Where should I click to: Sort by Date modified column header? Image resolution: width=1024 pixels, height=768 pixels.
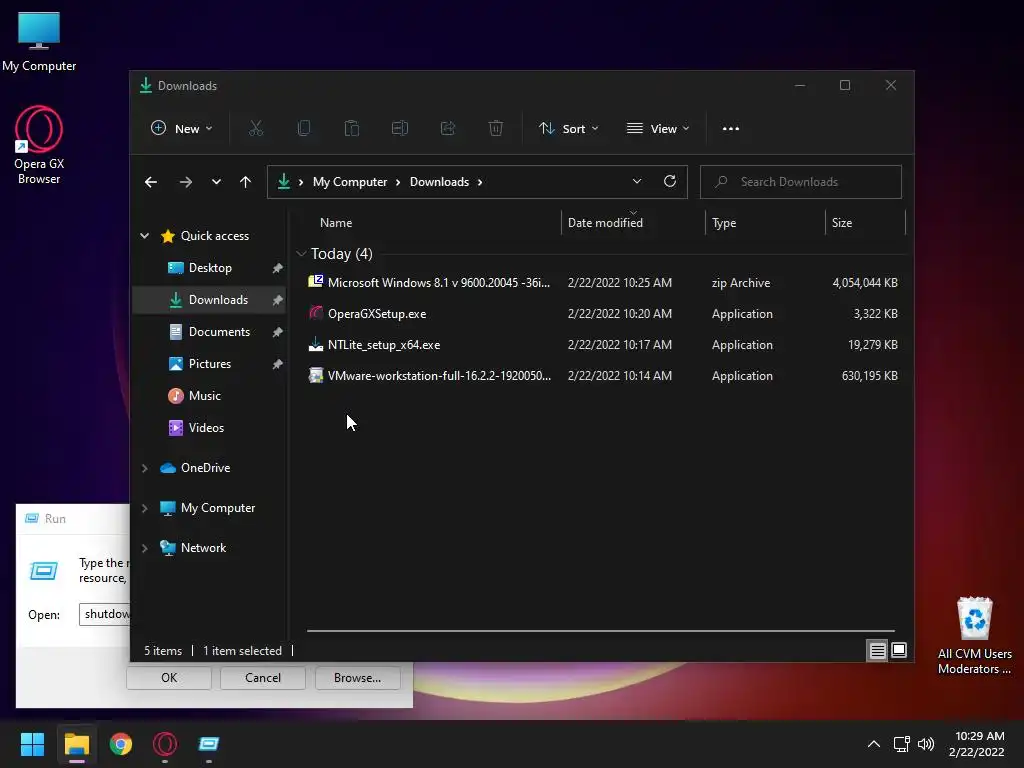[x=633, y=223]
